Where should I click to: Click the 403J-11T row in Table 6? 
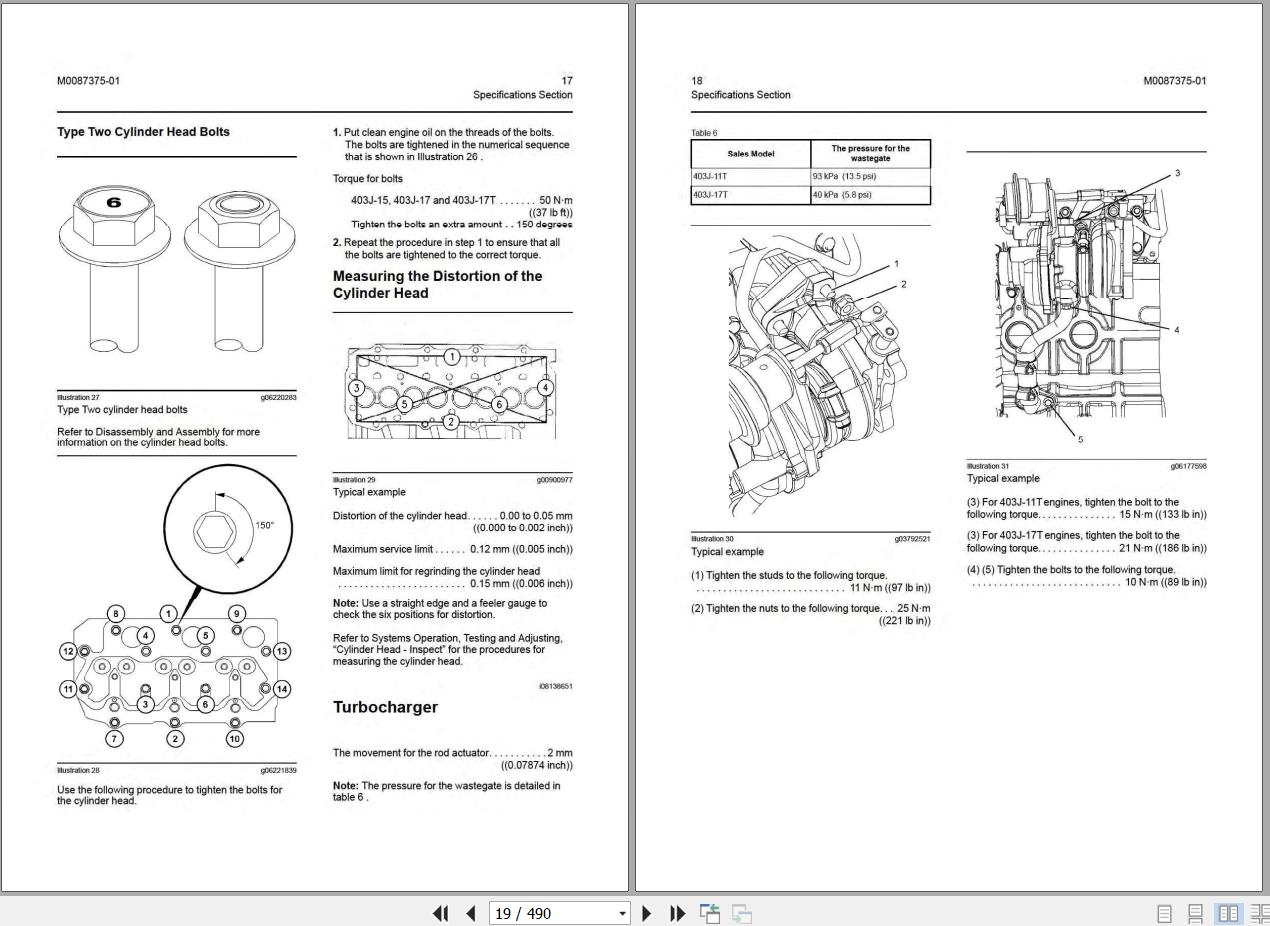point(810,176)
